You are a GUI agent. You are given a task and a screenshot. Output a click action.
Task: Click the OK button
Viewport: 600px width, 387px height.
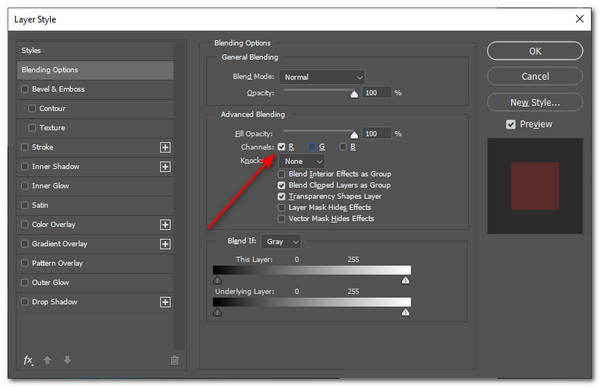(535, 51)
